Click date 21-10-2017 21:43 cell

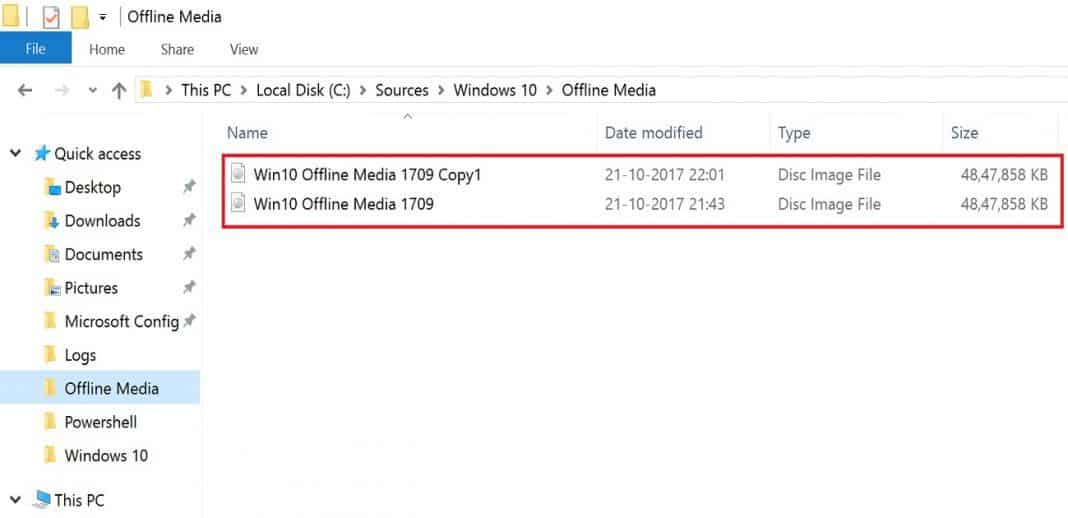[x=664, y=204]
